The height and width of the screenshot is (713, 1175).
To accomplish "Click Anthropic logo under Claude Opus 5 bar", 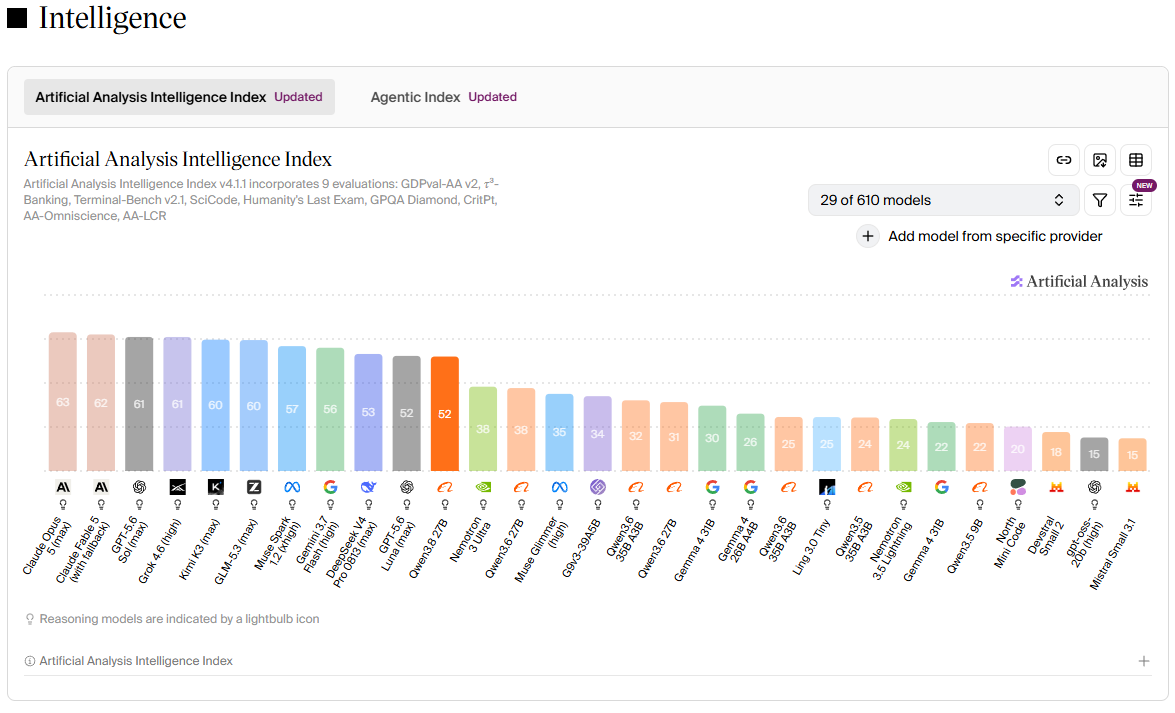I will tap(63, 487).
